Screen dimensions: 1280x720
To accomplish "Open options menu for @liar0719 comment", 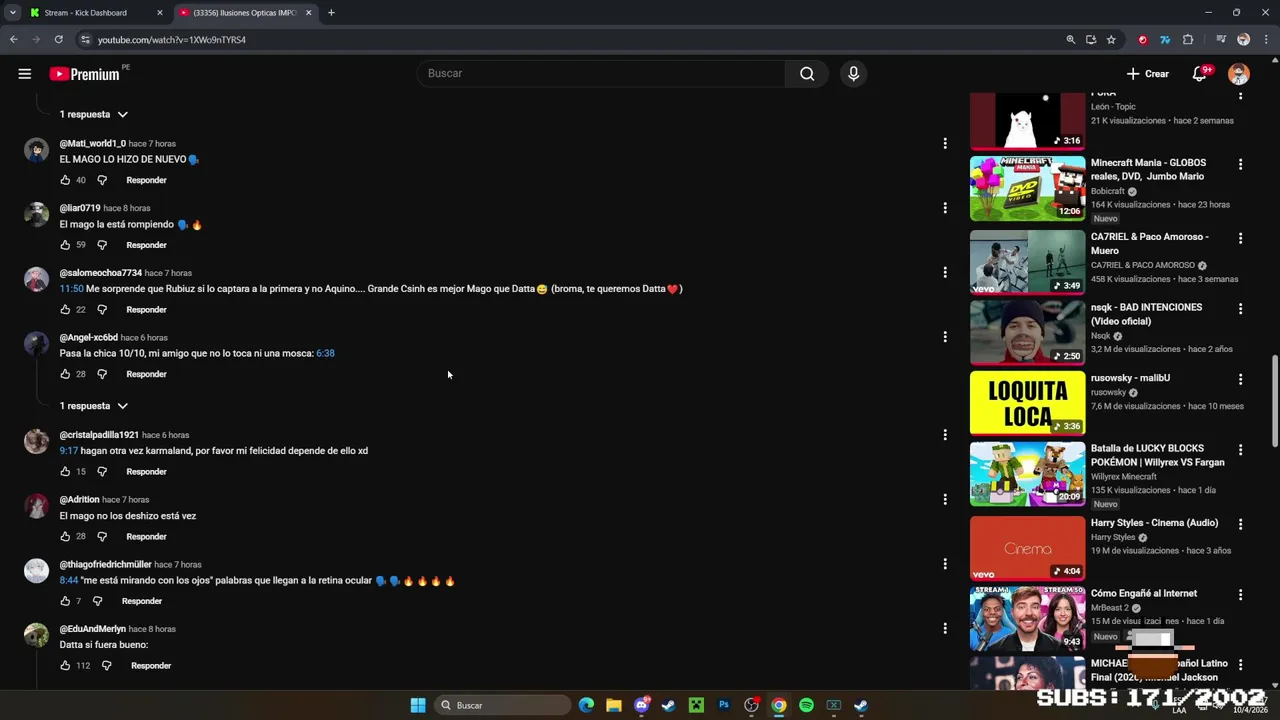I will coord(945,208).
